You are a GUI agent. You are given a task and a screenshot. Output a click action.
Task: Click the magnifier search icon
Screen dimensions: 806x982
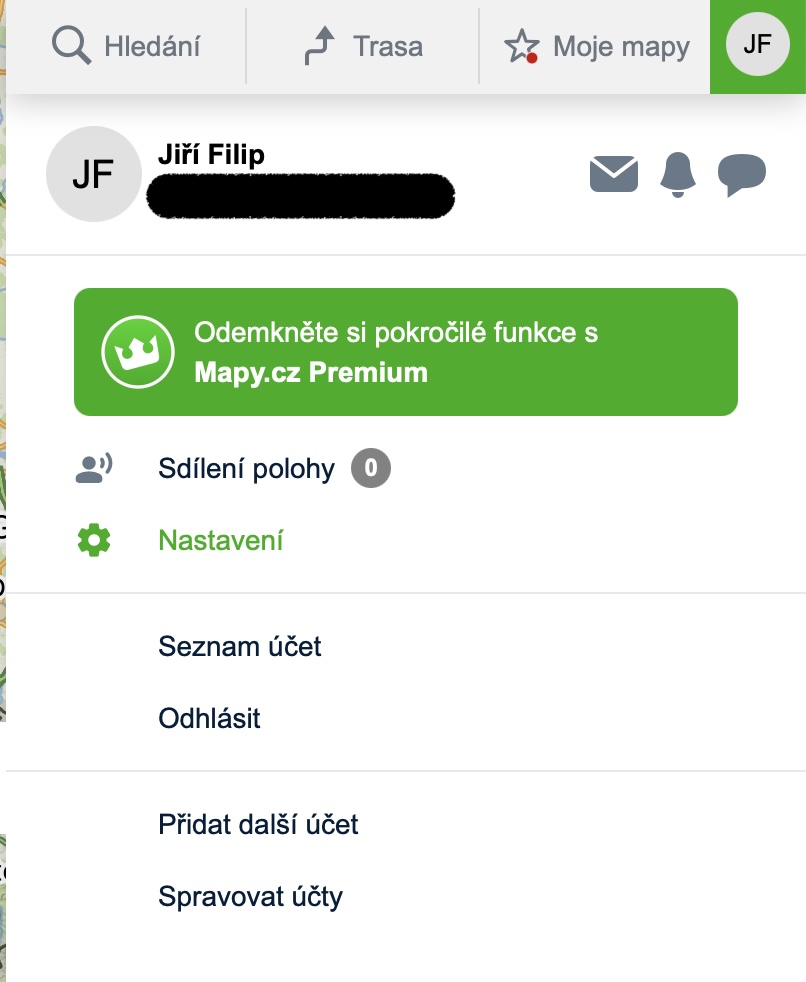[71, 46]
